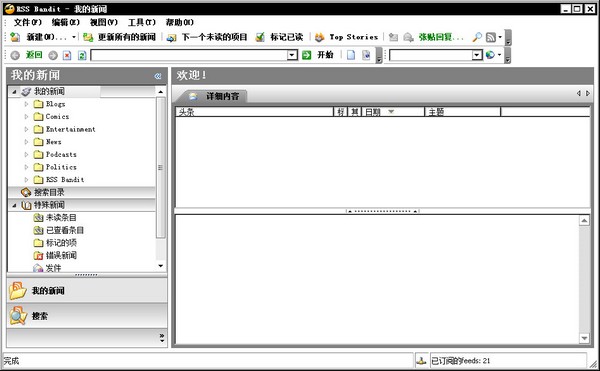The height and width of the screenshot is (371, 600).
Task: Click the Start (开始) button
Action: click(x=325, y=55)
